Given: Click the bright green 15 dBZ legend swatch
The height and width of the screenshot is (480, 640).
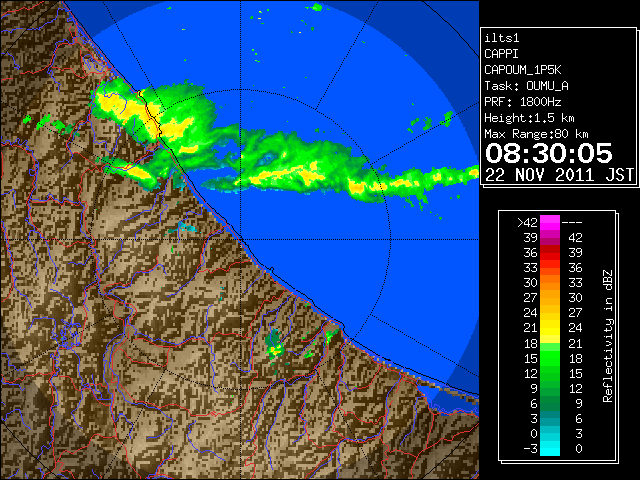Looking at the screenshot, I should (550, 358).
